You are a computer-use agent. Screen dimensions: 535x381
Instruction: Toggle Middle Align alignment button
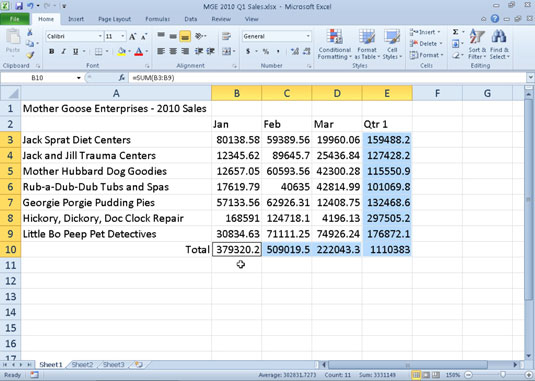pyautogui.click(x=173, y=36)
